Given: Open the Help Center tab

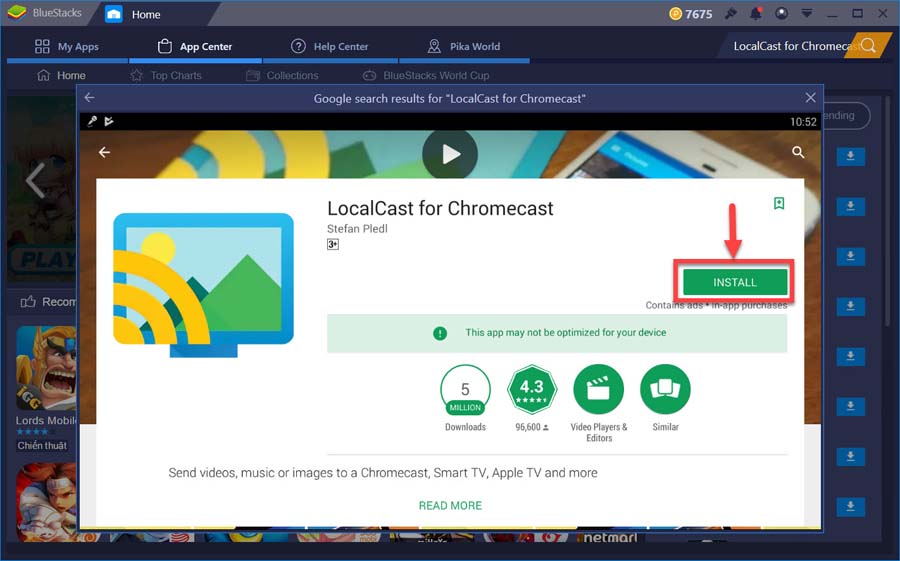Looking at the screenshot, I should (x=329, y=47).
